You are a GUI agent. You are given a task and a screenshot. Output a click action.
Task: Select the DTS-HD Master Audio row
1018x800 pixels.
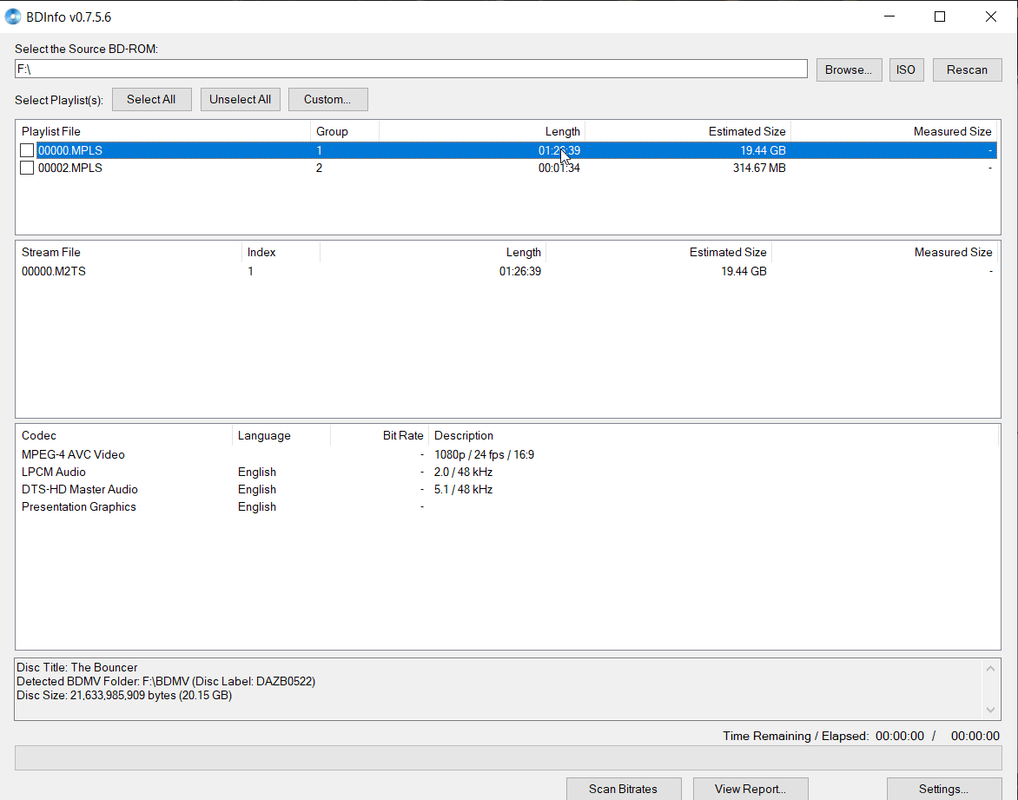click(507, 490)
